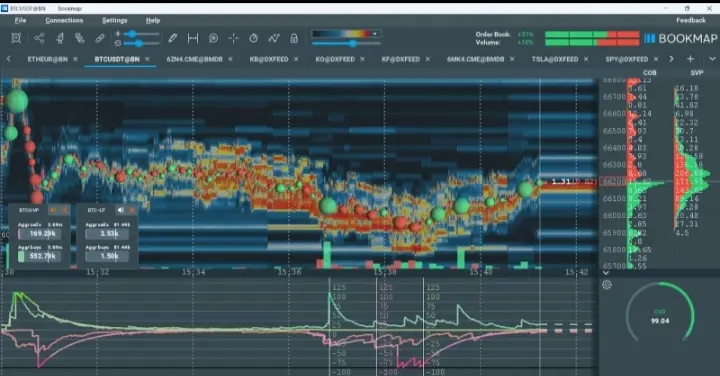Expand the tab list chevron dropdown
Image resolution: width=720 pixels, height=376 pixels.
coord(712,59)
